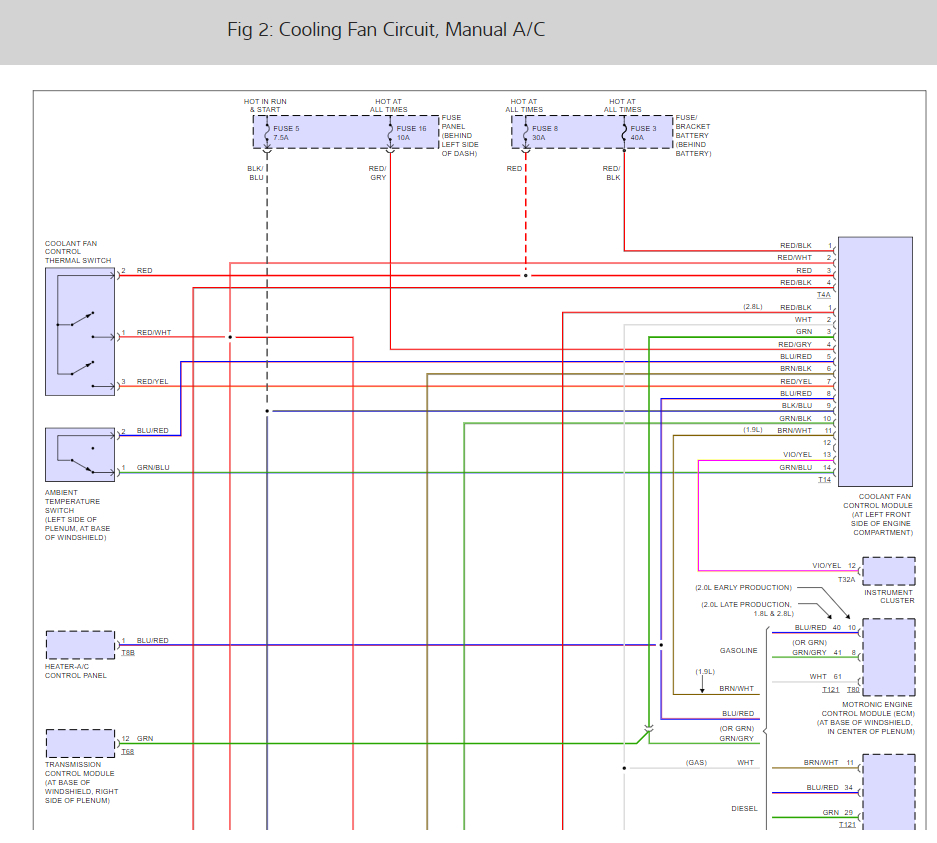This screenshot has height=843, width=937.
Task: Click RED/WHT pin 2 label on T4A
Action: (804, 258)
